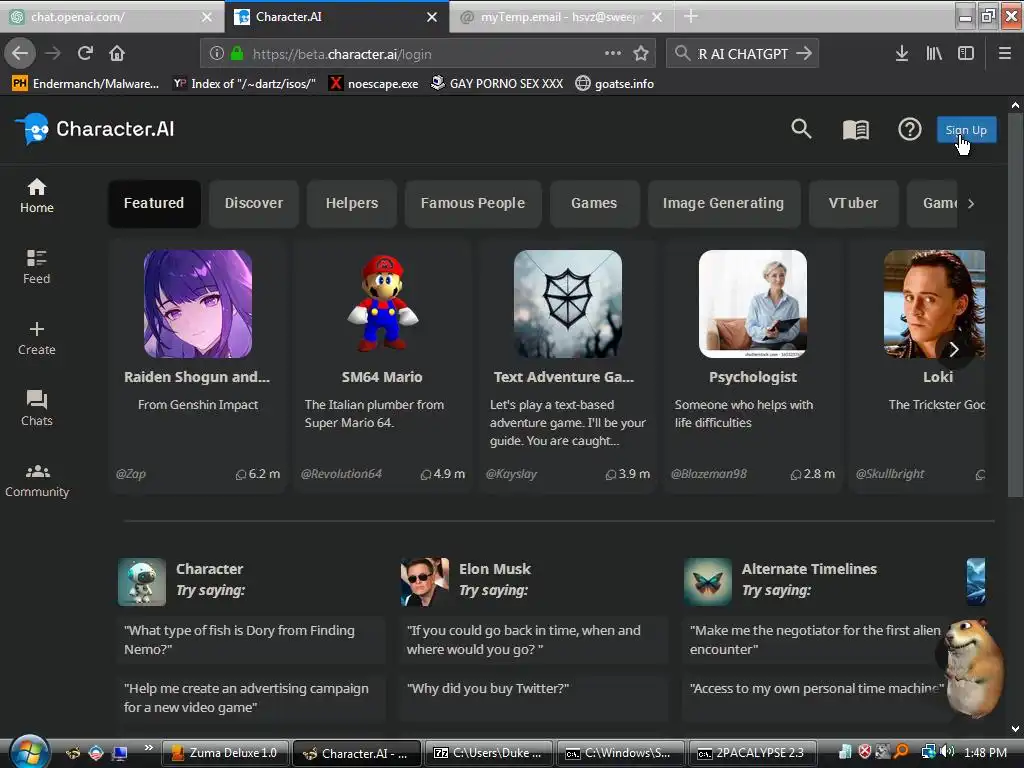
Task: Open the Firefox hamburger menu
Action: tap(1005, 54)
